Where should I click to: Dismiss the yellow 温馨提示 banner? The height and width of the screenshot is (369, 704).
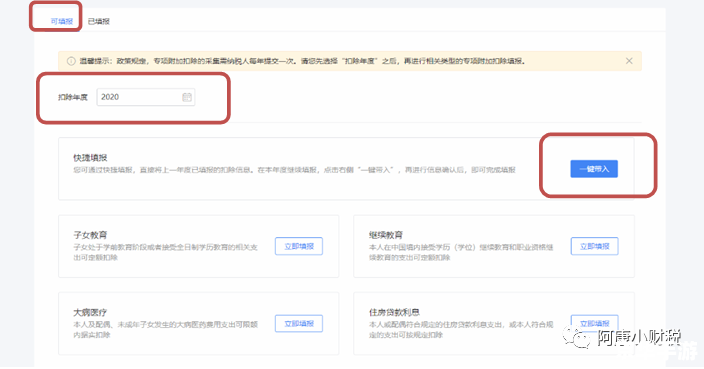629,61
